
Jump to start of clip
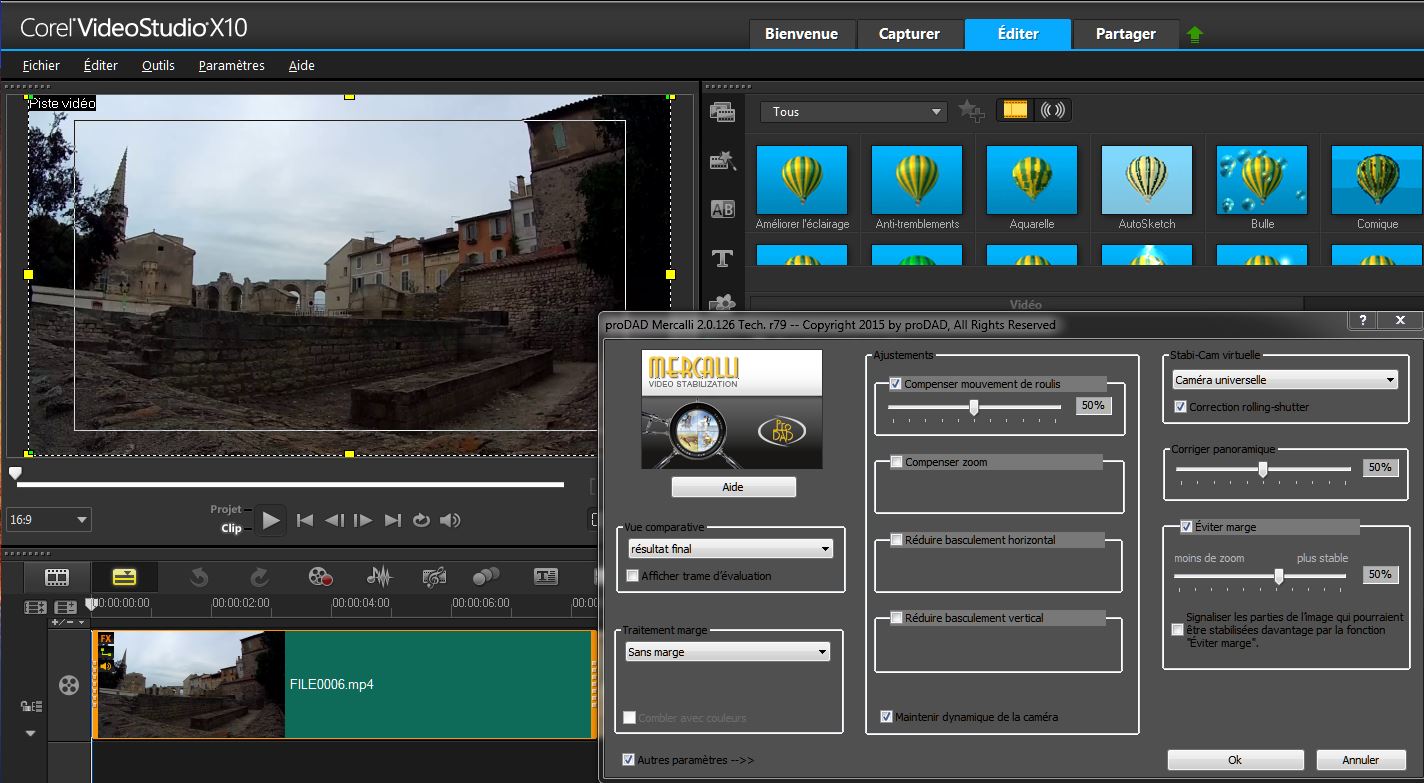pyautogui.click(x=306, y=520)
